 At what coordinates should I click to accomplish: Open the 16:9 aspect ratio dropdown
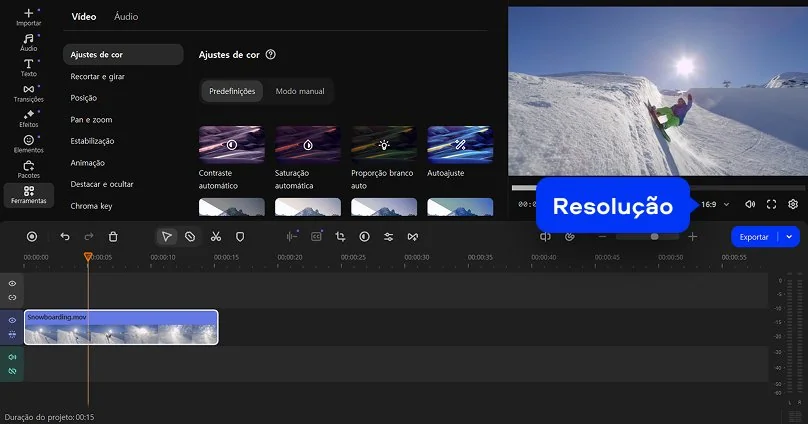[715, 204]
